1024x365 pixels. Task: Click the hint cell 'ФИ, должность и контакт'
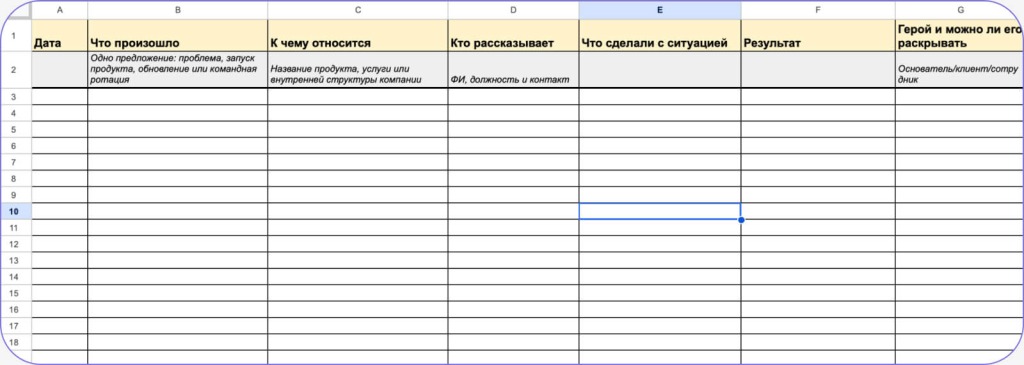[513, 70]
